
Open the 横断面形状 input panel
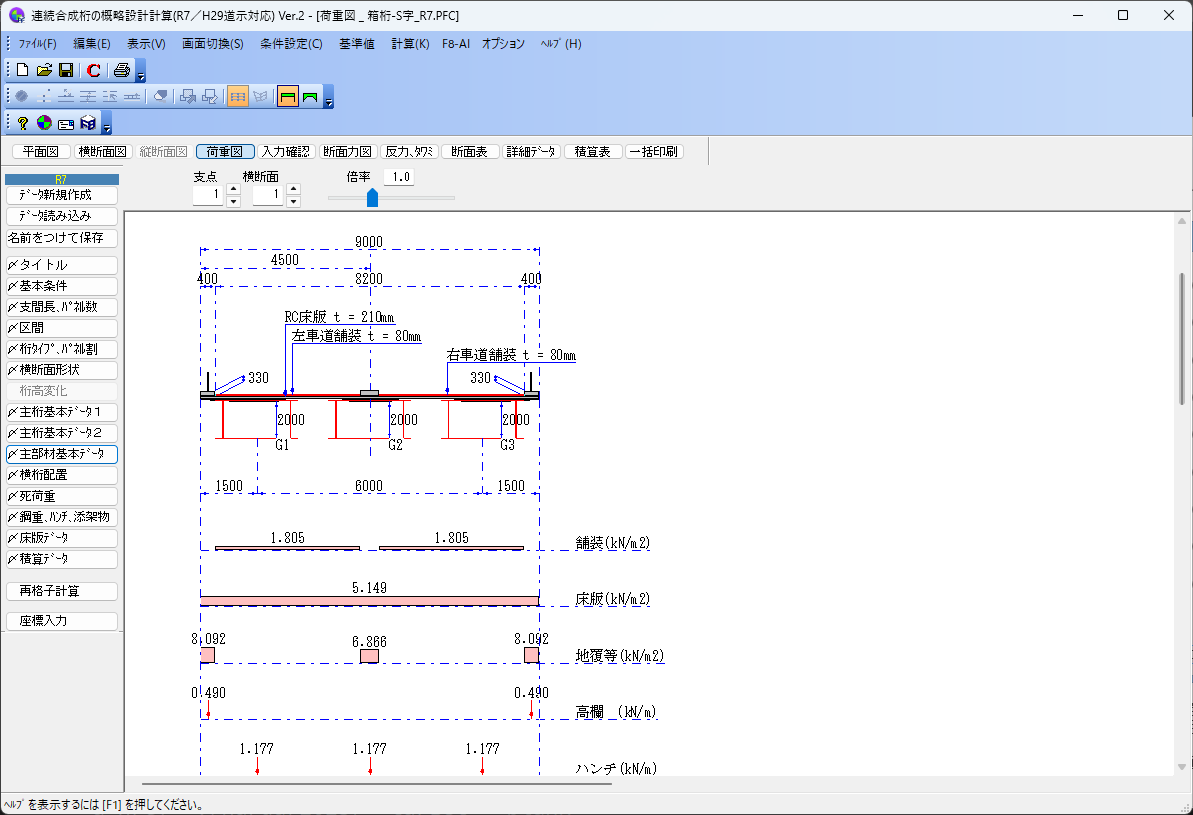[62, 370]
